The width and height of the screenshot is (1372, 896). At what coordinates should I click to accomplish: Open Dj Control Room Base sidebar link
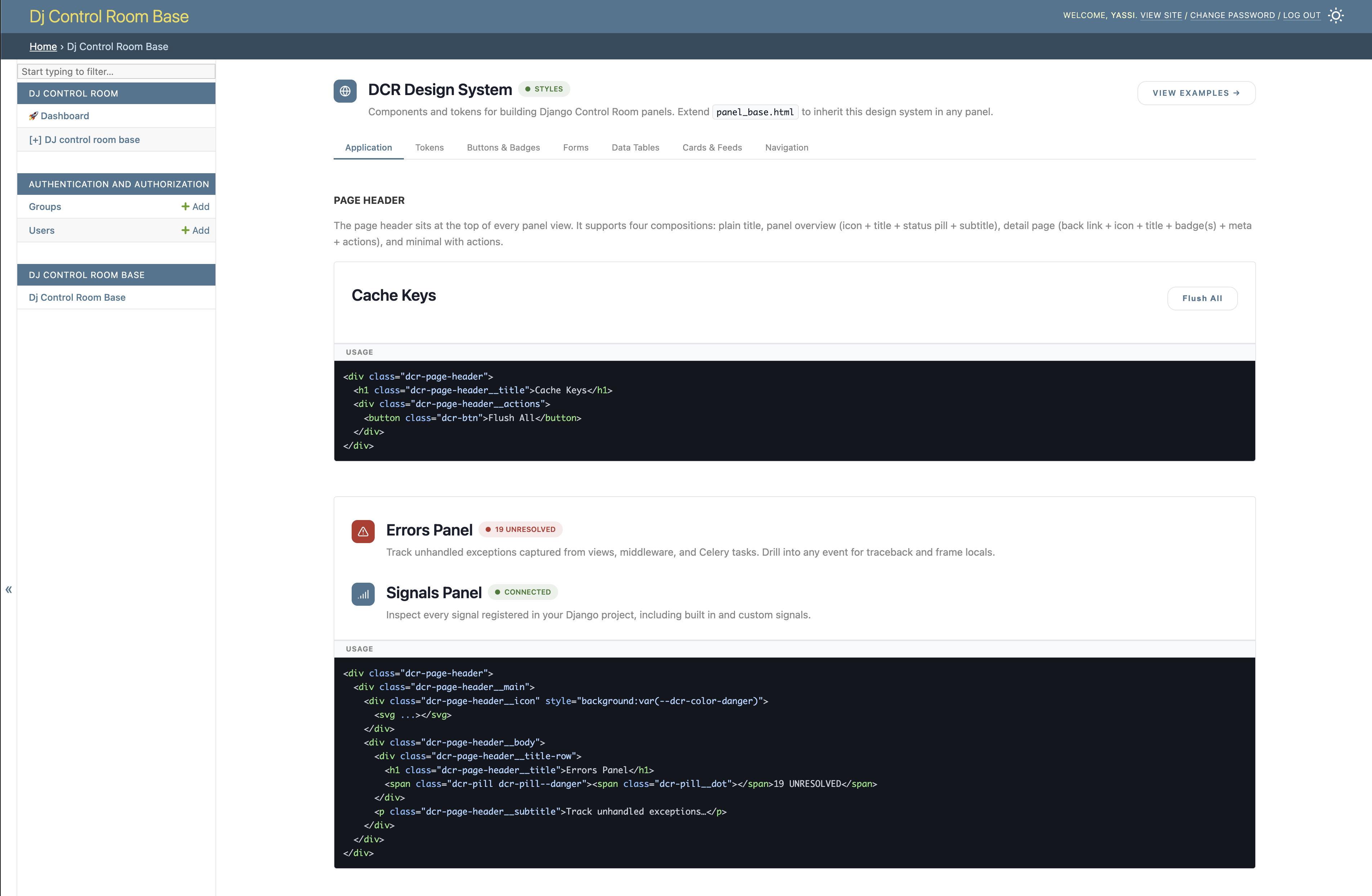[77, 297]
